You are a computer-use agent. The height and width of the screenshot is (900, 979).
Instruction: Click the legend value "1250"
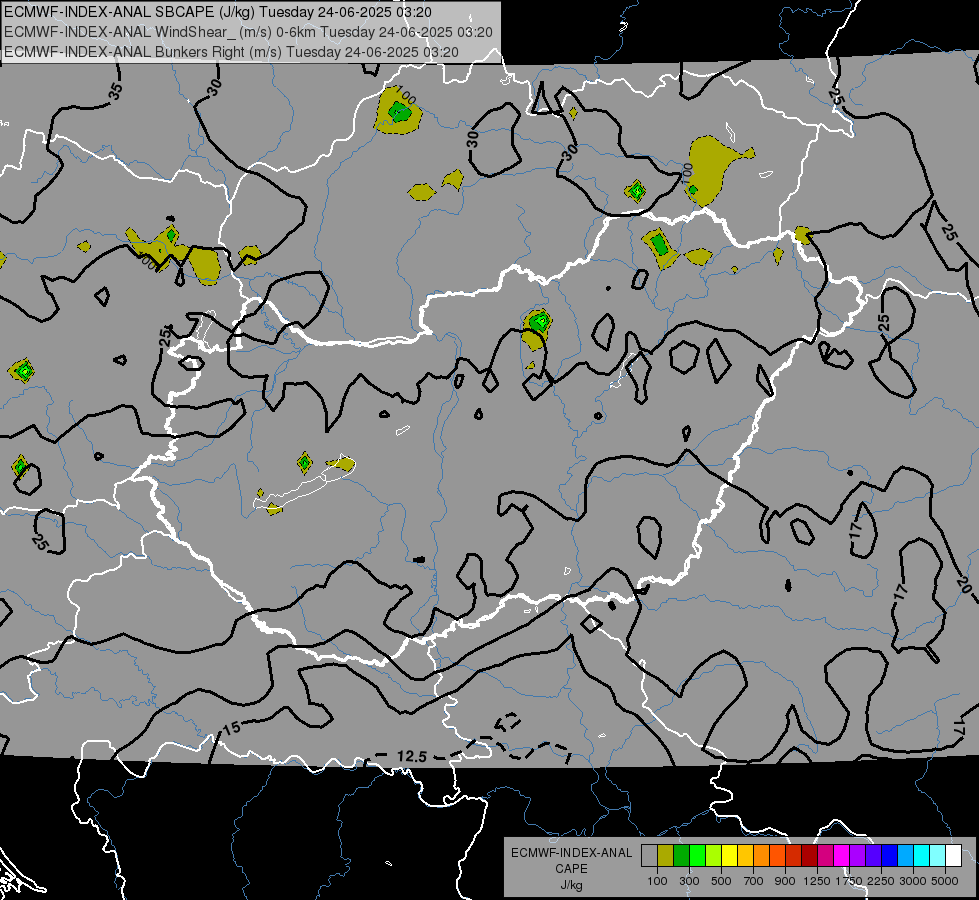point(817,881)
